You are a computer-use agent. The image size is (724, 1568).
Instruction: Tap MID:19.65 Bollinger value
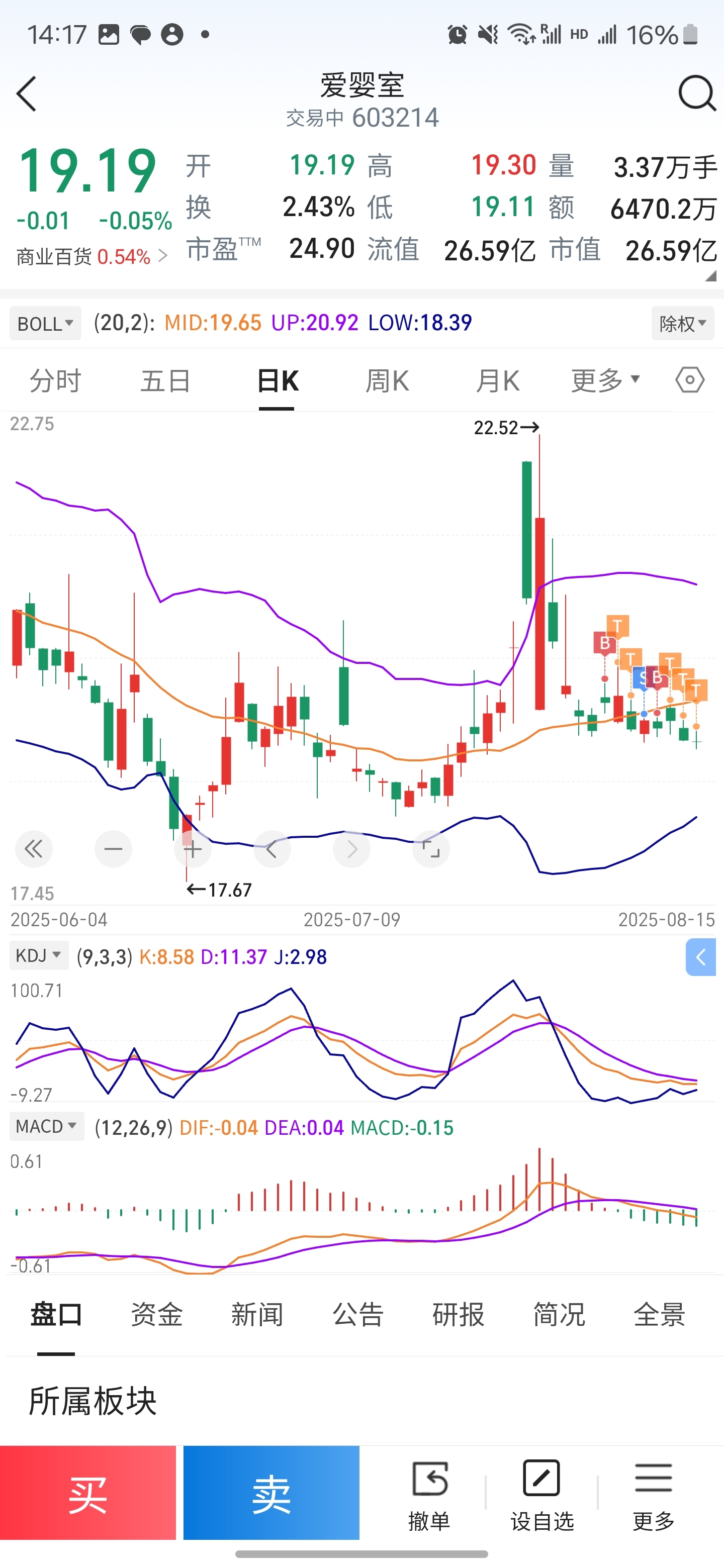pos(213,323)
